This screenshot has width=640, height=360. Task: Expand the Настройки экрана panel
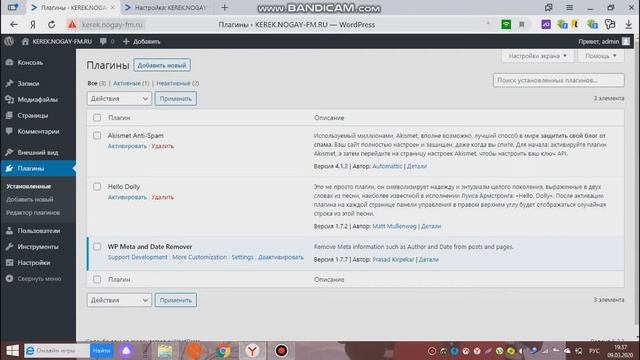538,56
